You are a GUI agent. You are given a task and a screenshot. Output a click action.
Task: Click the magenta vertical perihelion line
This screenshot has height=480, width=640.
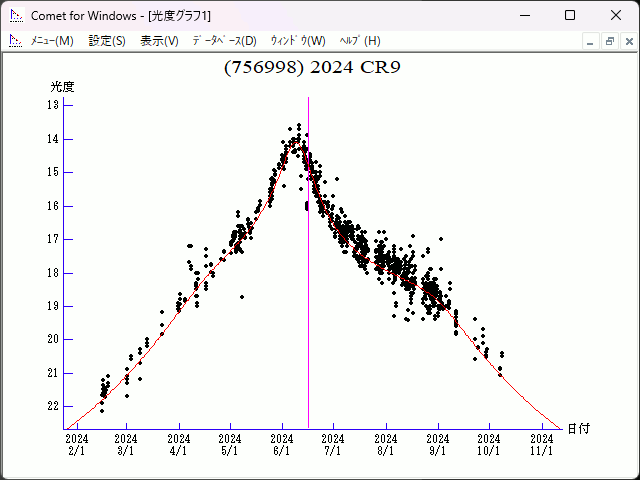point(308,300)
